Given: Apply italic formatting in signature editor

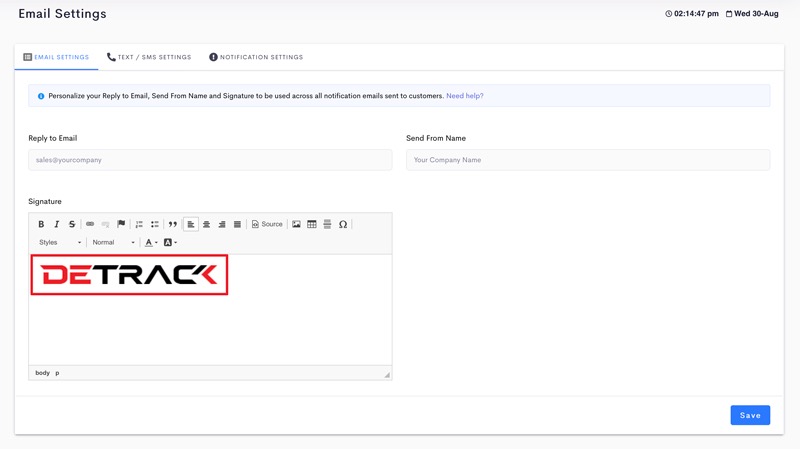Looking at the screenshot, I should (57, 224).
